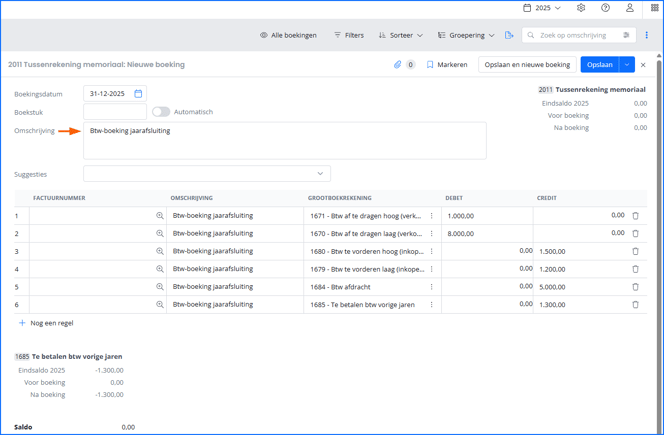Screen dimensions: 664x435
Task: Open the 2025 year selector
Action: coord(542,8)
